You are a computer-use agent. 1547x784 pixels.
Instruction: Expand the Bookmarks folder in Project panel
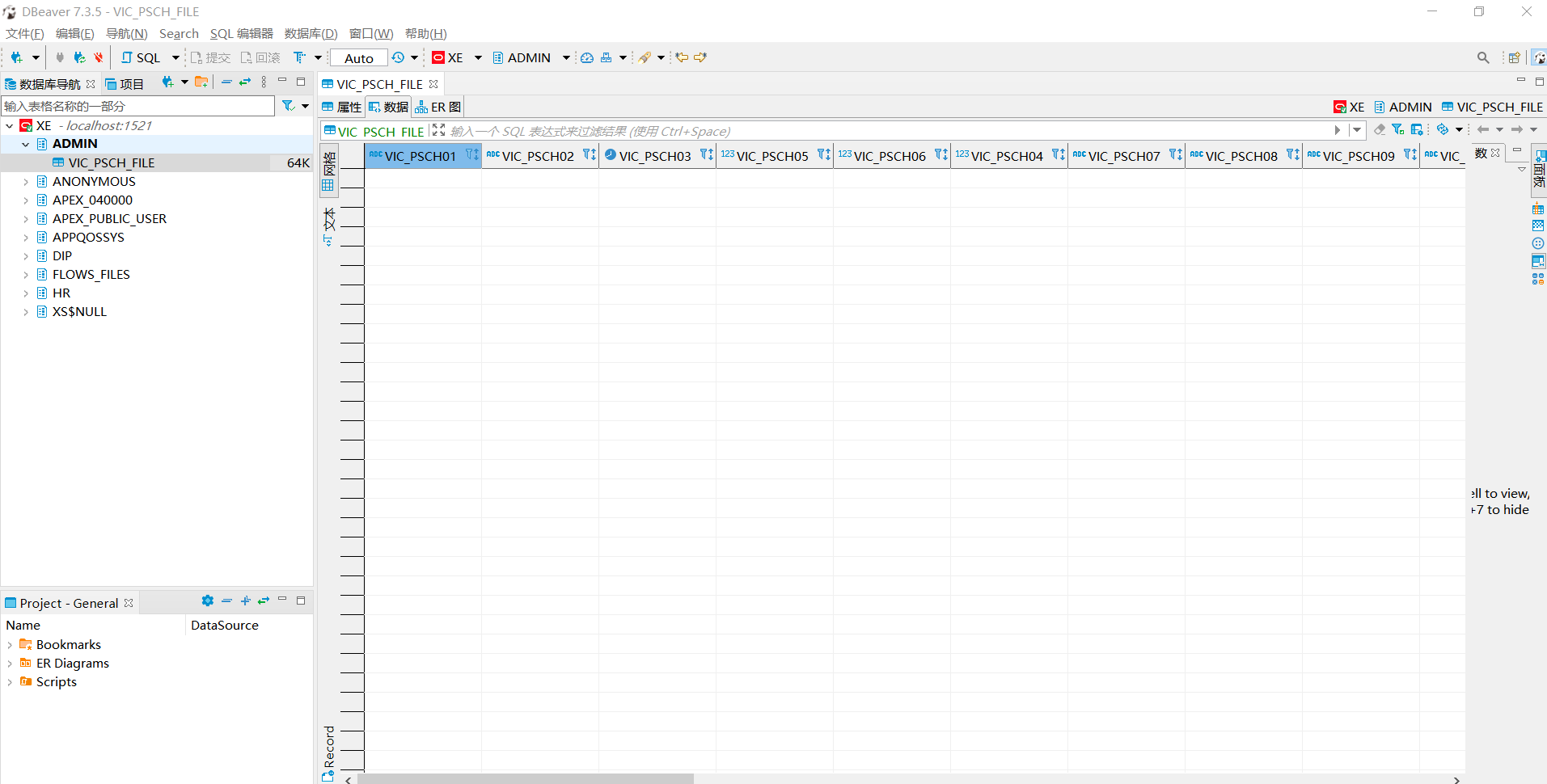pyautogui.click(x=10, y=645)
